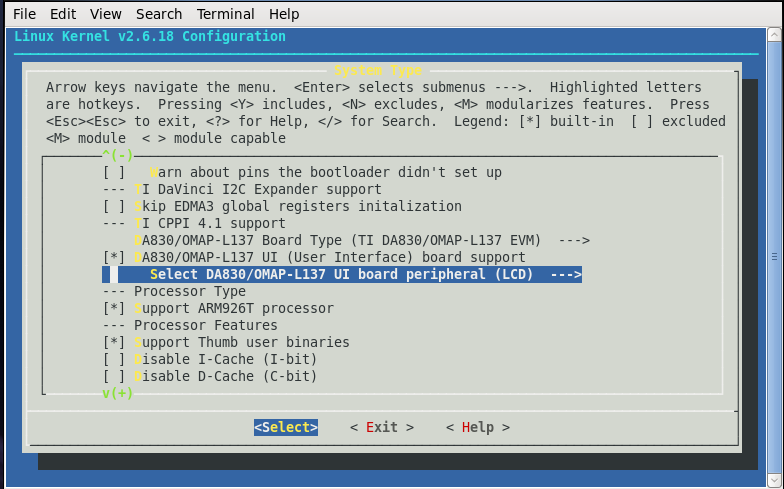Screen dimensions: 784x489
Task: Click the <Select> button
Action: (286, 428)
